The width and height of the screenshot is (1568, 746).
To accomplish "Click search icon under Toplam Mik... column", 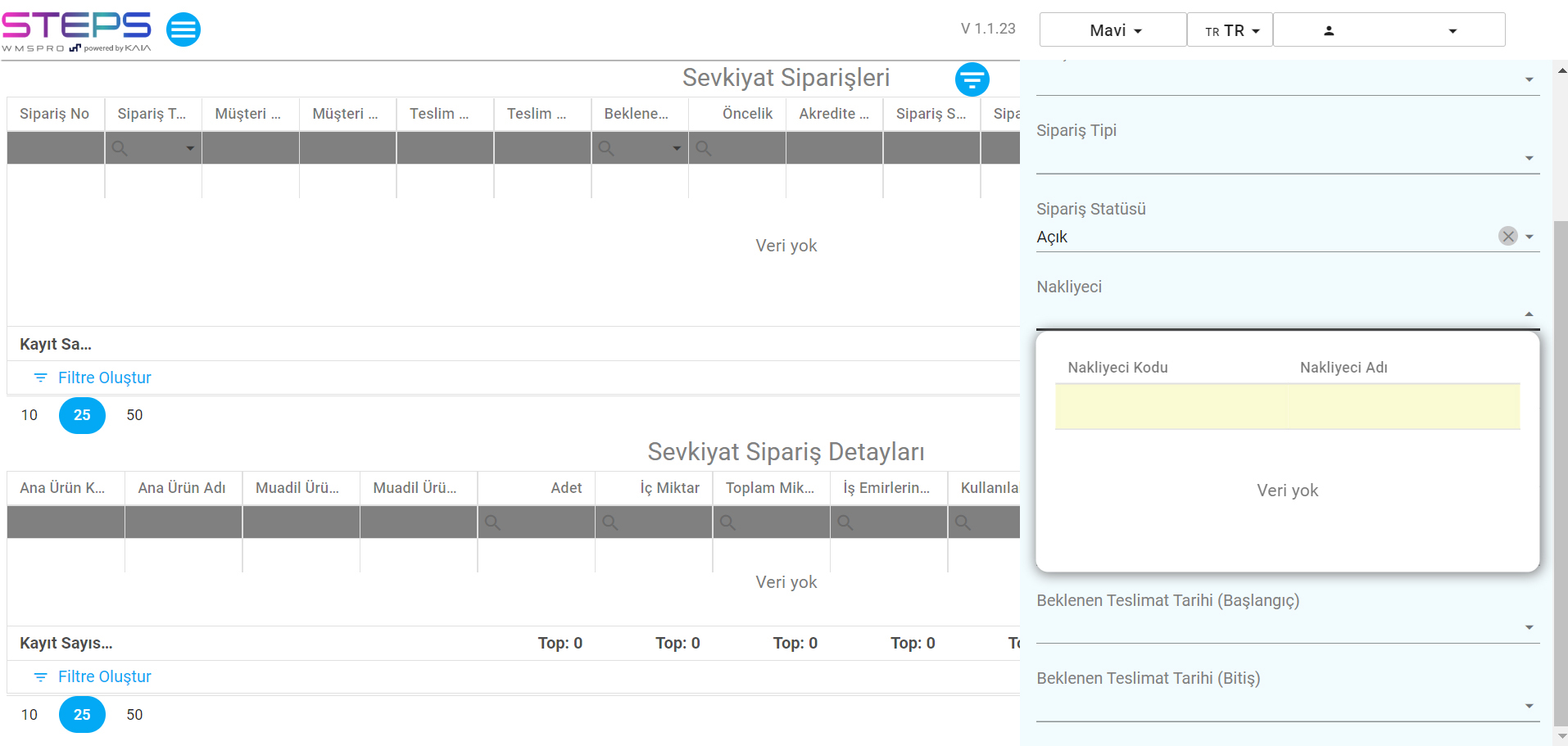I will (x=727, y=522).
